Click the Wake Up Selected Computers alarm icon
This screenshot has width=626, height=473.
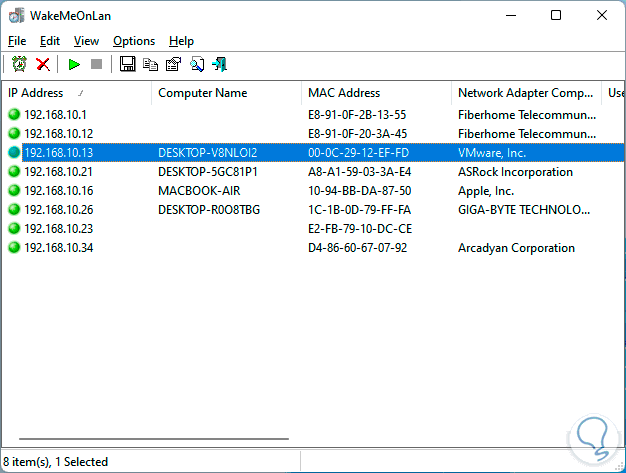(19, 64)
